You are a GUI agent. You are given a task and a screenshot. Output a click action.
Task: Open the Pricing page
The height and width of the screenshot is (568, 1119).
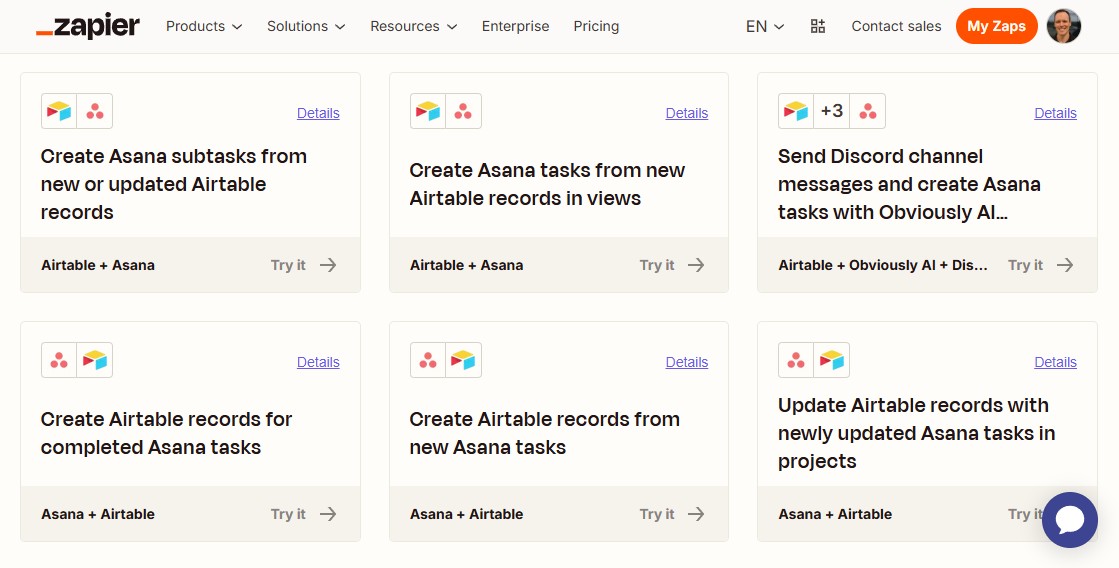tap(596, 26)
